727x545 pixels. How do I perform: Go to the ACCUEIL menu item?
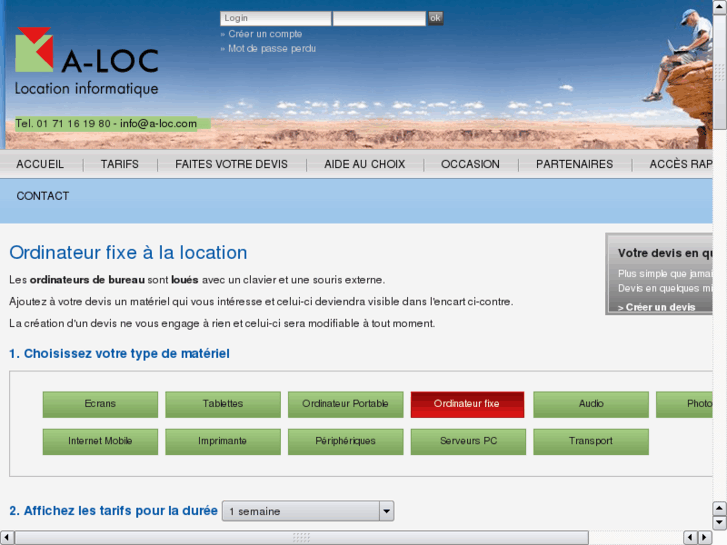[40, 164]
